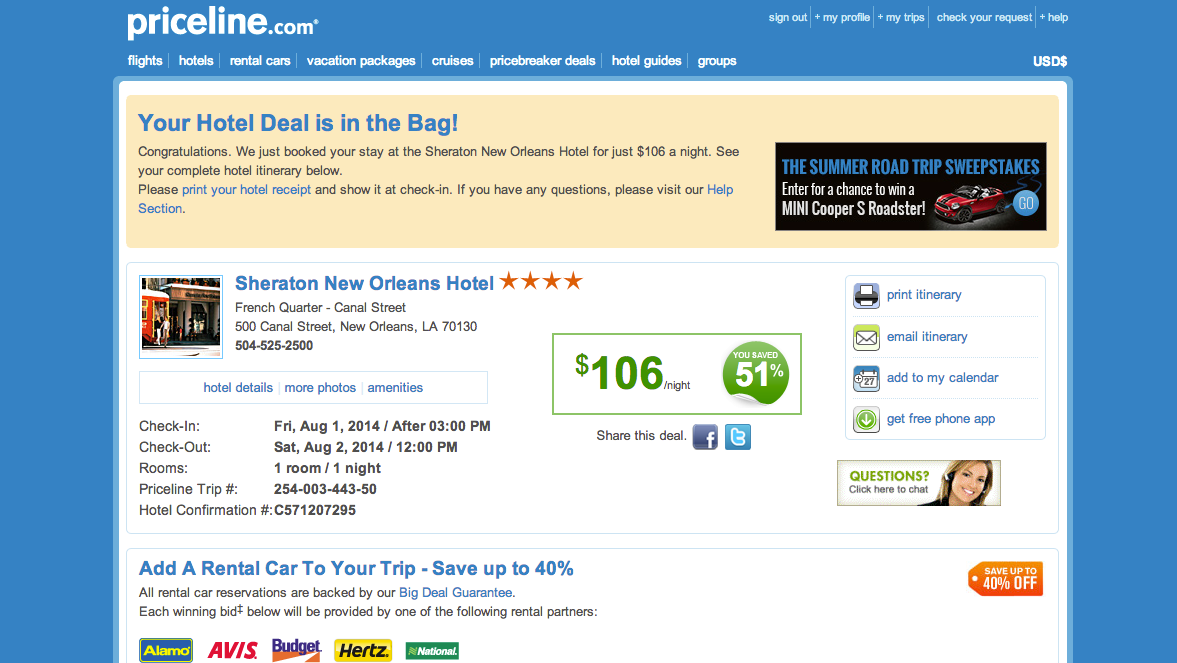Viewport: 1177px width, 663px height.
Task: Click the GO button on sweepstakes banner
Action: point(1025,203)
